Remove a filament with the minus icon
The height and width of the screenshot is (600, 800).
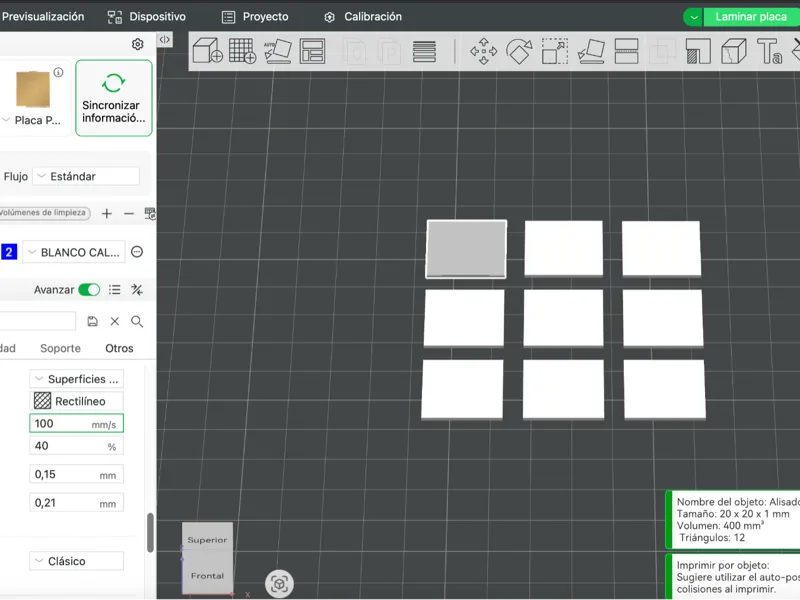pos(129,213)
